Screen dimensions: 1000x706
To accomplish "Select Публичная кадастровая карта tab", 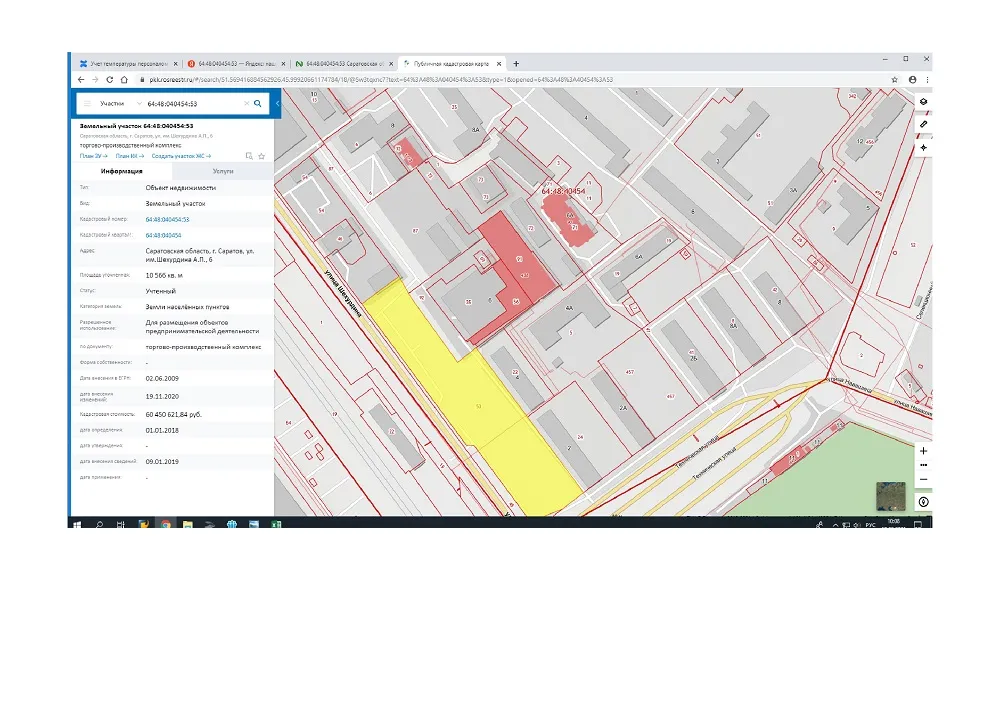I will [x=452, y=64].
